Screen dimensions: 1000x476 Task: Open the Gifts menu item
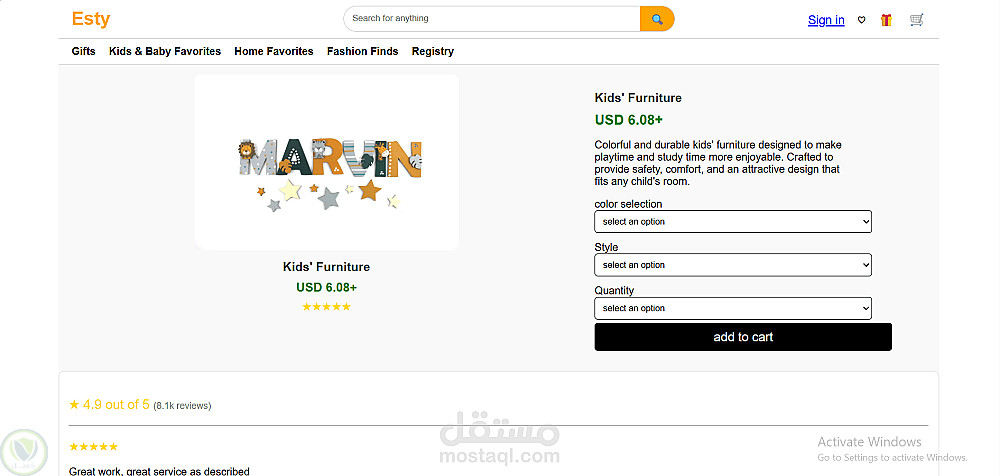pyautogui.click(x=84, y=51)
